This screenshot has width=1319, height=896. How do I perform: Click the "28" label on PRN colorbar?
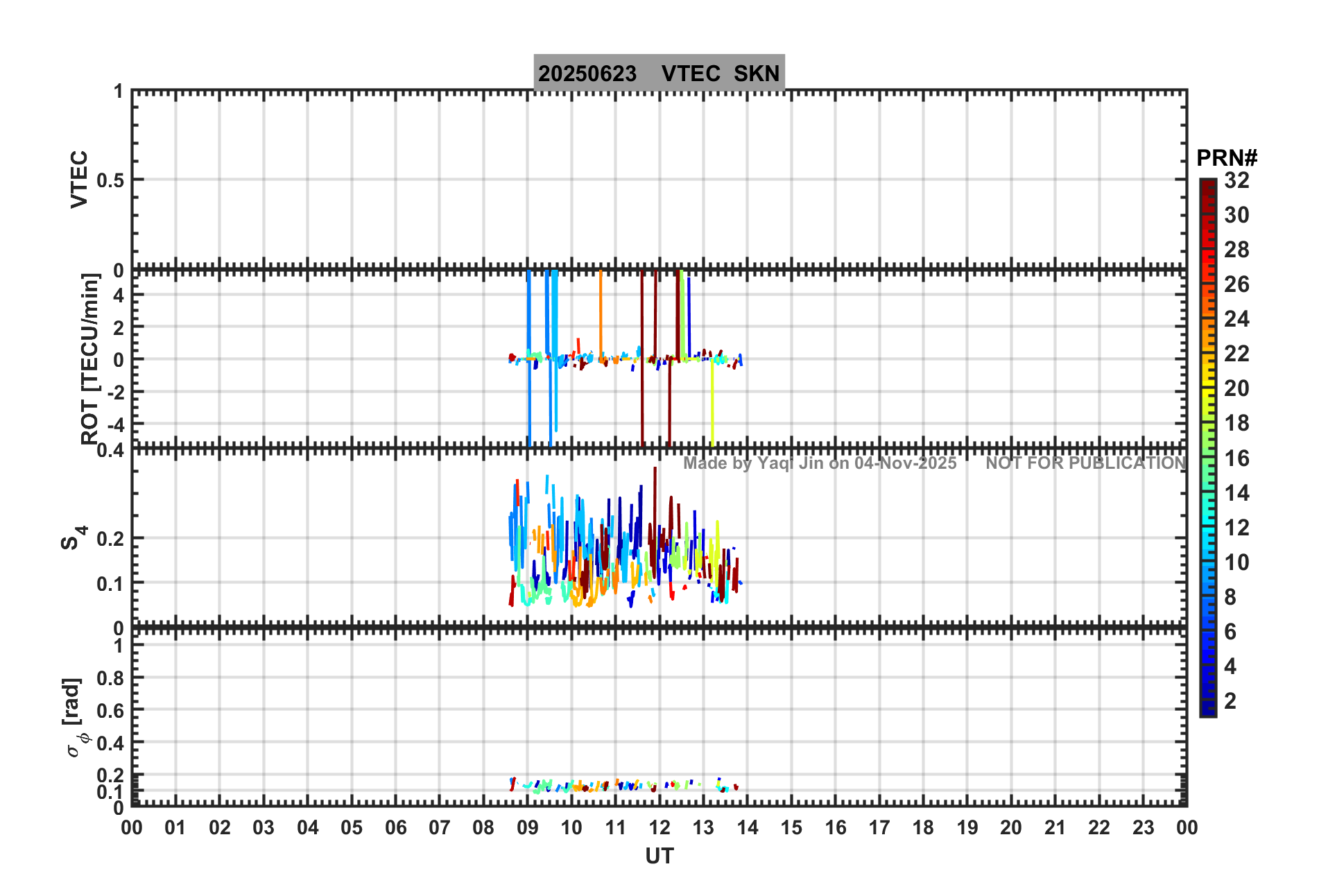click(1237, 250)
